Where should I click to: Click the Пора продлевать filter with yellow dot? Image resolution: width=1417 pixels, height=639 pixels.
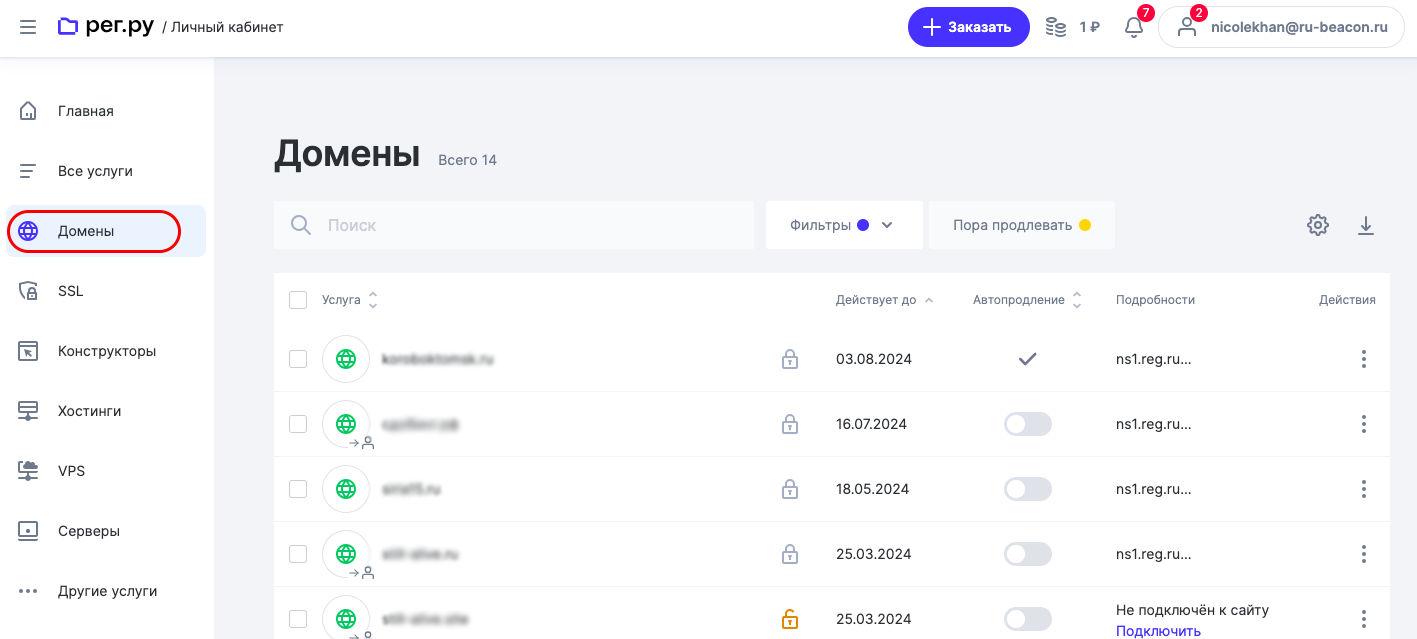(1021, 225)
